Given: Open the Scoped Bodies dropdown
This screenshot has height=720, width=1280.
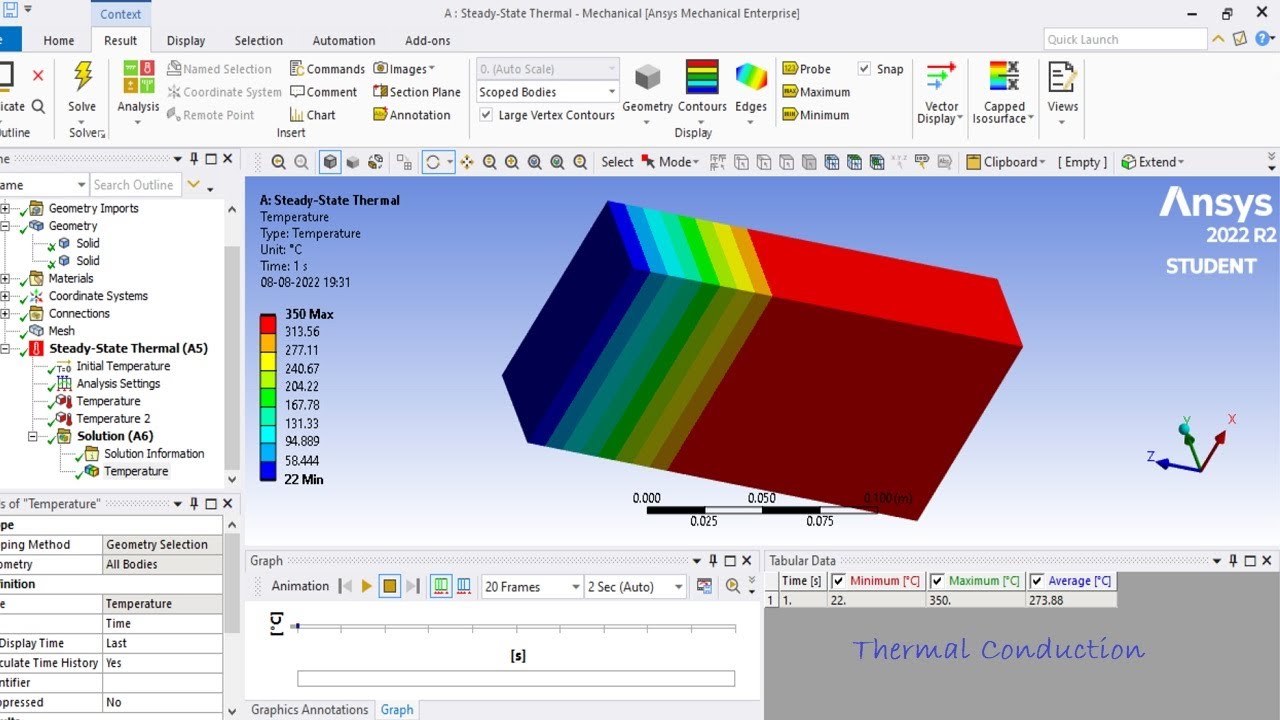Looking at the screenshot, I should point(547,92).
